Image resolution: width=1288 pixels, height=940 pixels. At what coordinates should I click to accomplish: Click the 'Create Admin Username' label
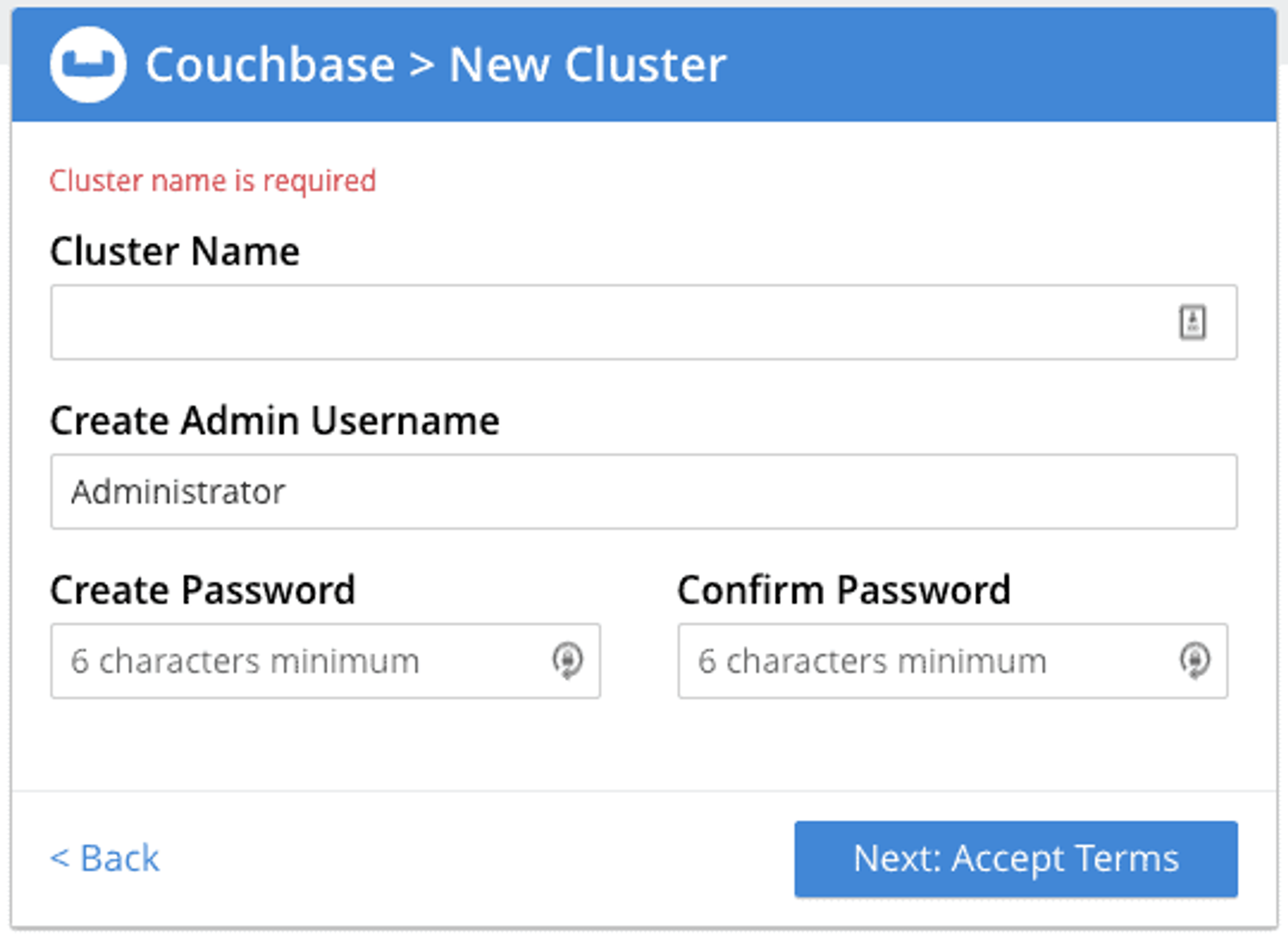click(x=275, y=420)
